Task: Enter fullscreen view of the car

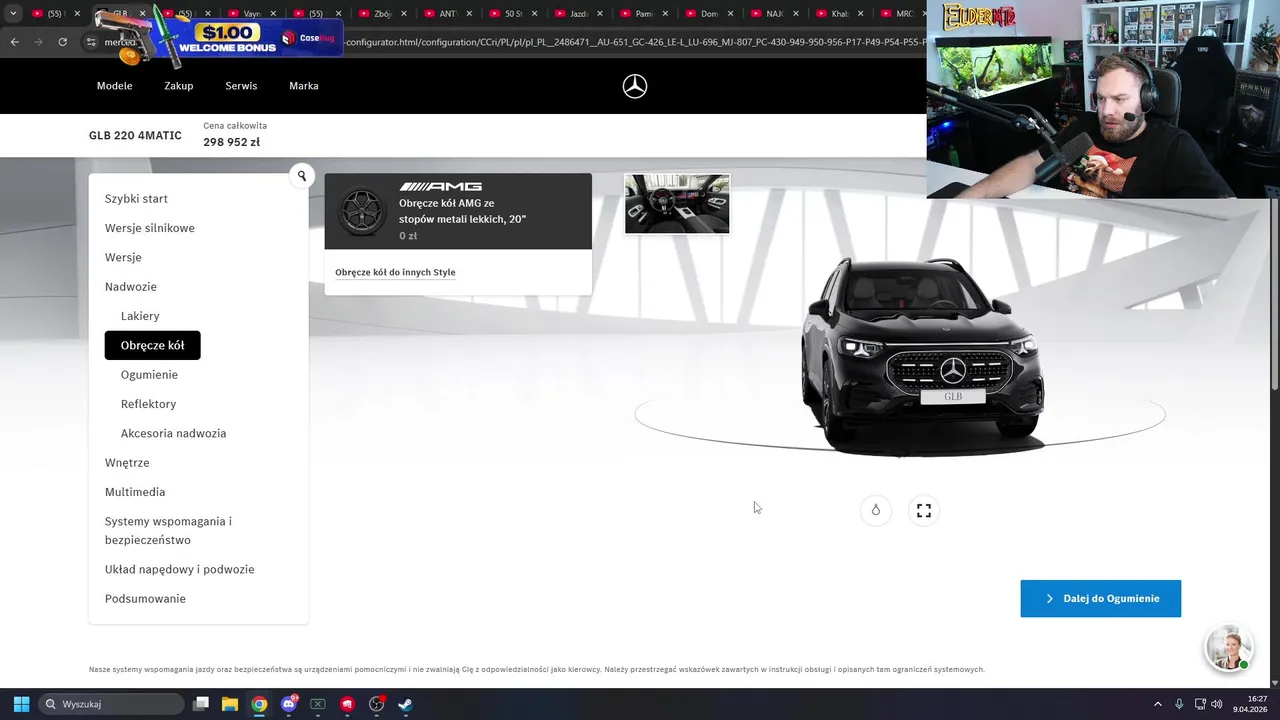Action: click(924, 510)
